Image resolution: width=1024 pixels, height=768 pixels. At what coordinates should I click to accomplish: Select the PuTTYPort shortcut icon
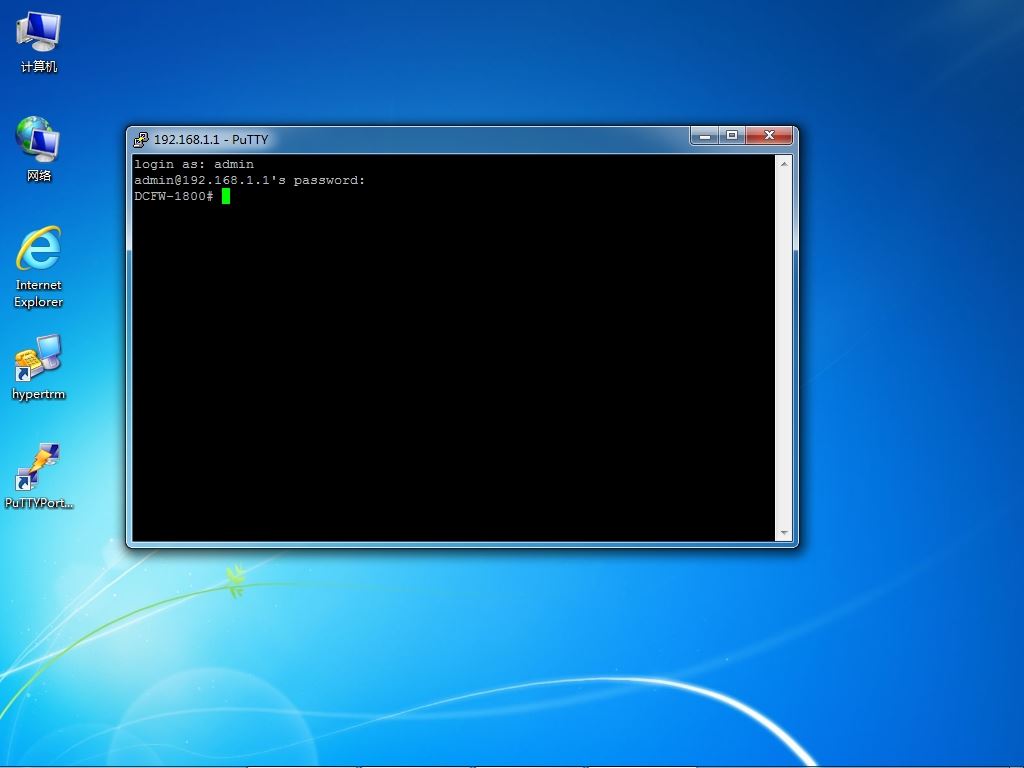pyautogui.click(x=39, y=475)
